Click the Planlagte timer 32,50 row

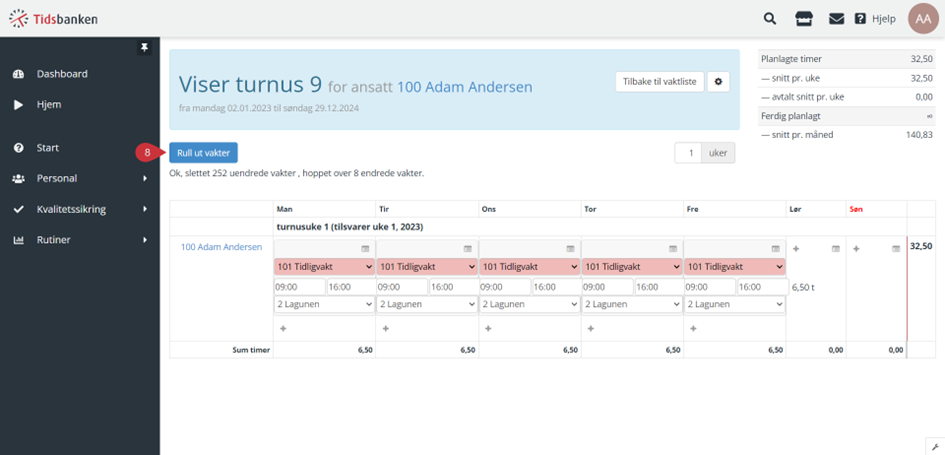tap(847, 59)
